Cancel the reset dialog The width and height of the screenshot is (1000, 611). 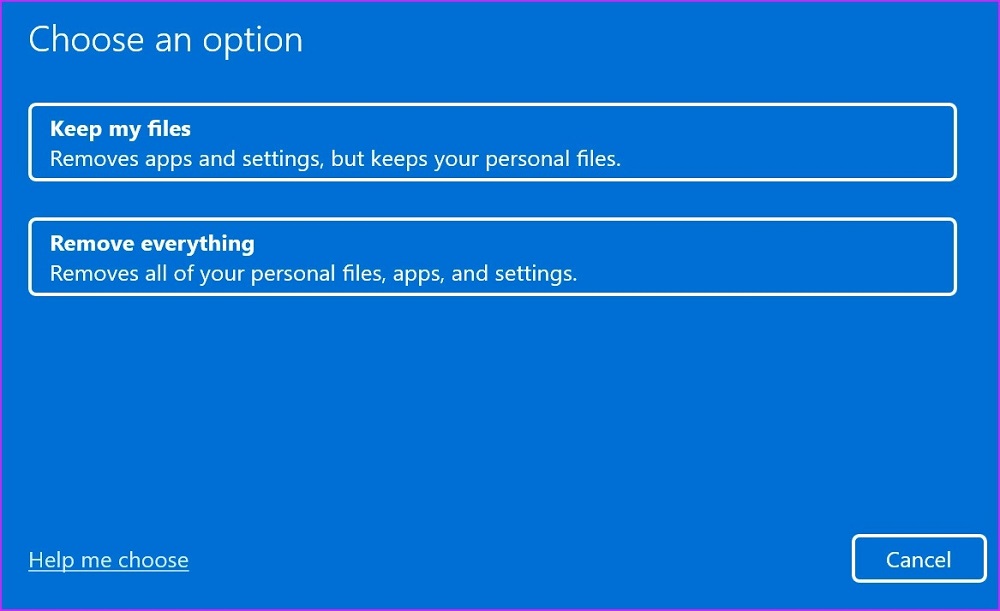click(919, 559)
